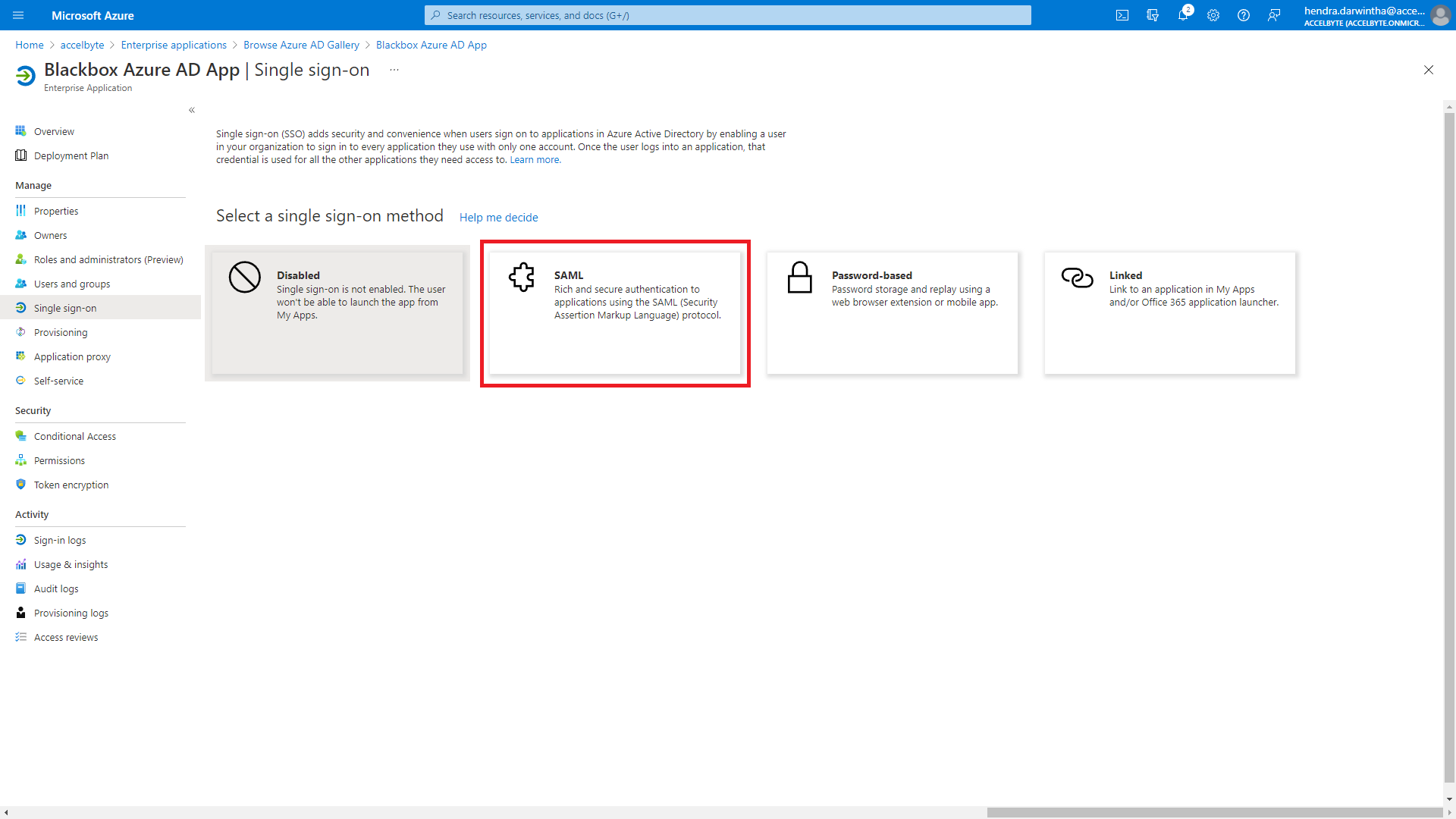
Task: Click the Disabled prohibition icon
Action: tap(244, 277)
